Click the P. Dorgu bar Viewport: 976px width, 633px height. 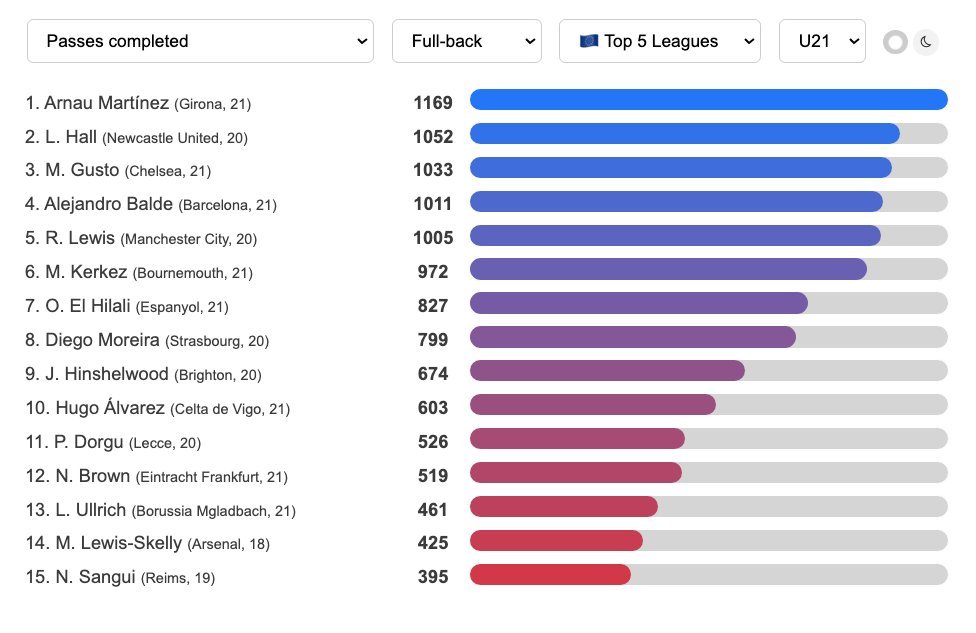577,439
